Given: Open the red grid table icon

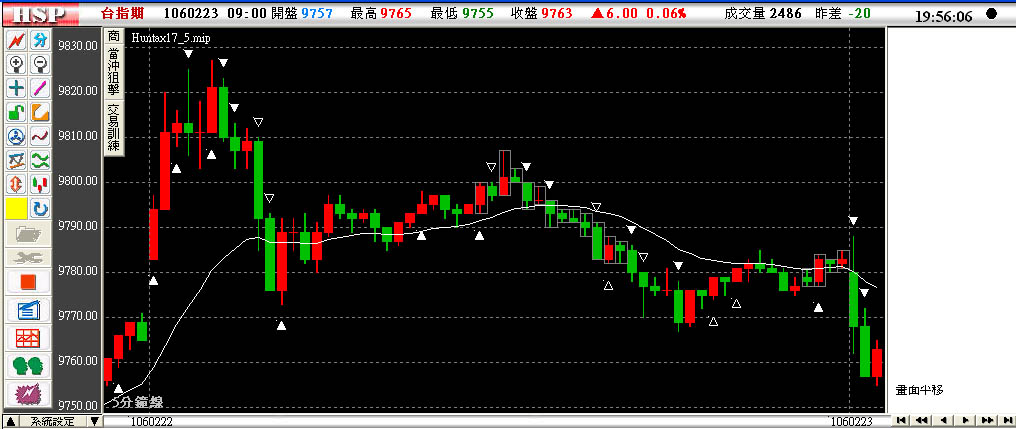Looking at the screenshot, I should 28,338.
